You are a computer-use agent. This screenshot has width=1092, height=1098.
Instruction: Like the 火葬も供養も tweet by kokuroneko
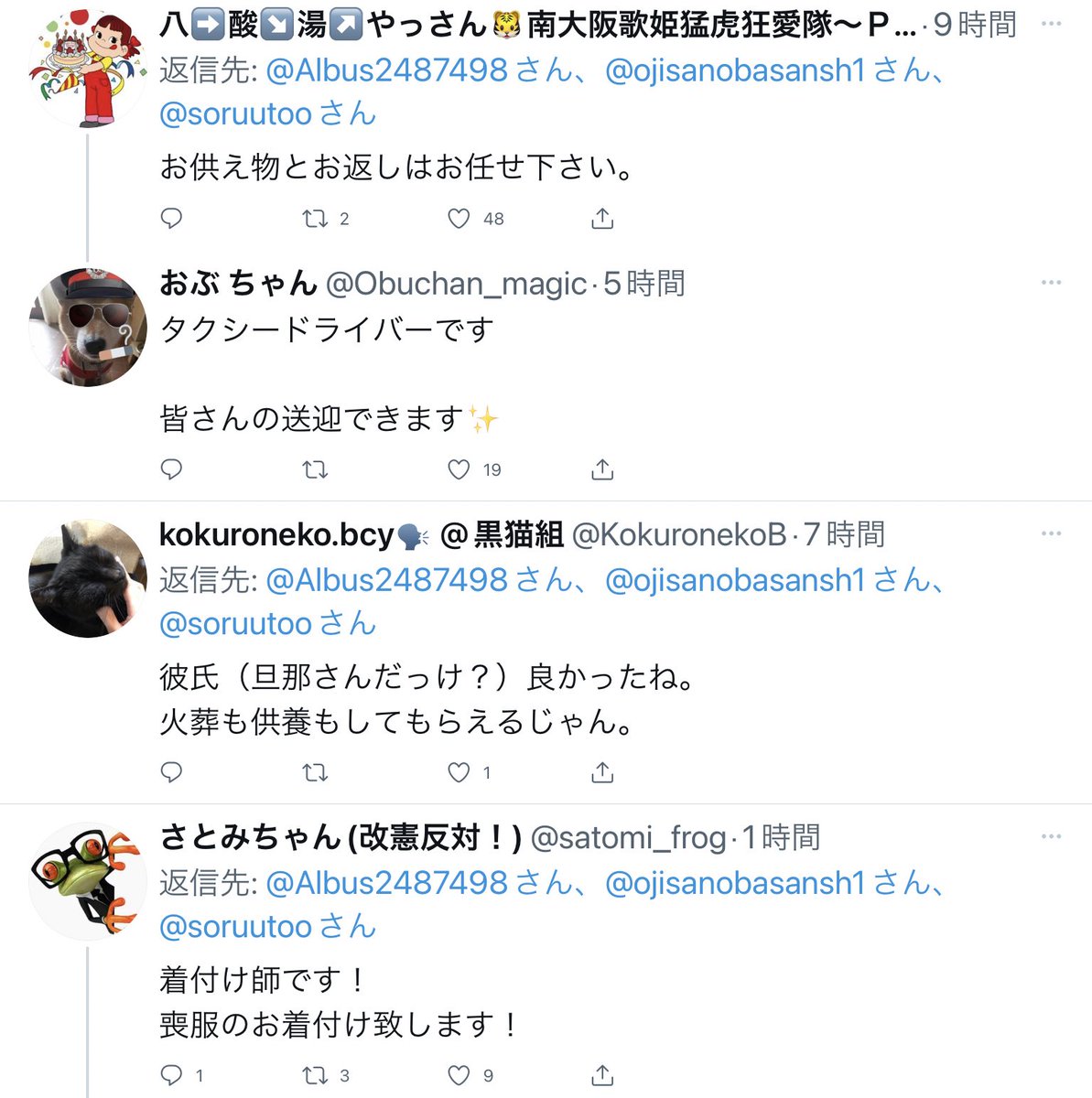coord(459,773)
